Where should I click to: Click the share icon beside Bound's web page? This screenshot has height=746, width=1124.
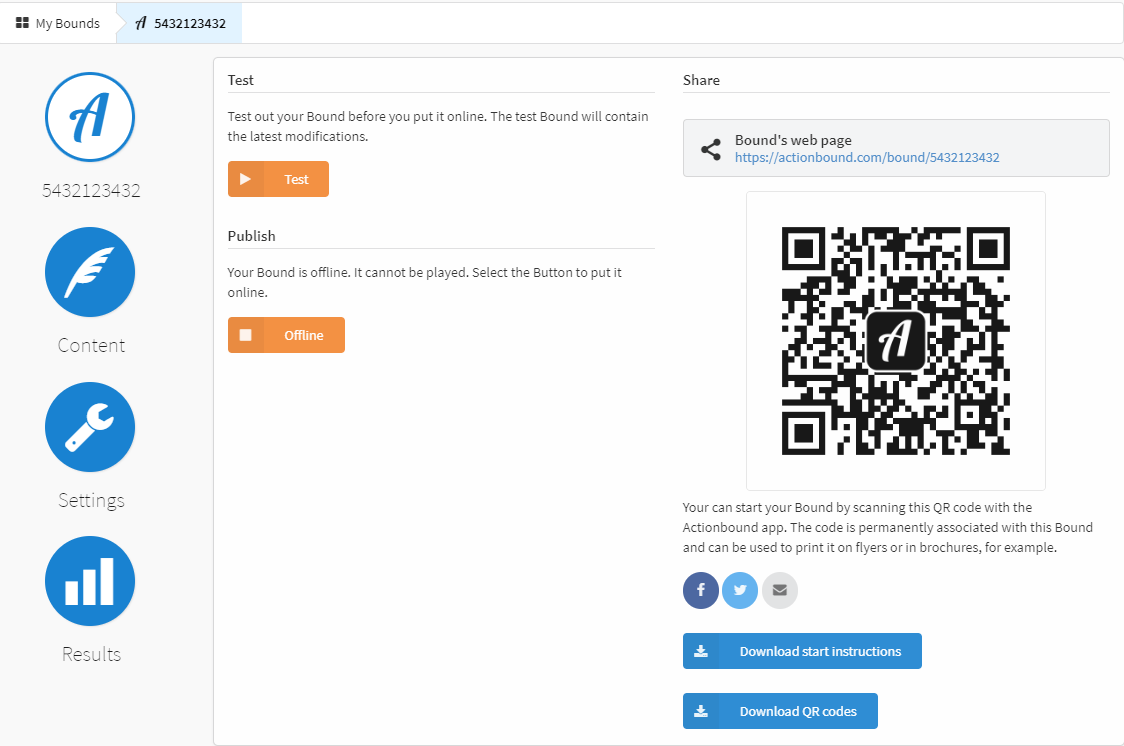[711, 149]
